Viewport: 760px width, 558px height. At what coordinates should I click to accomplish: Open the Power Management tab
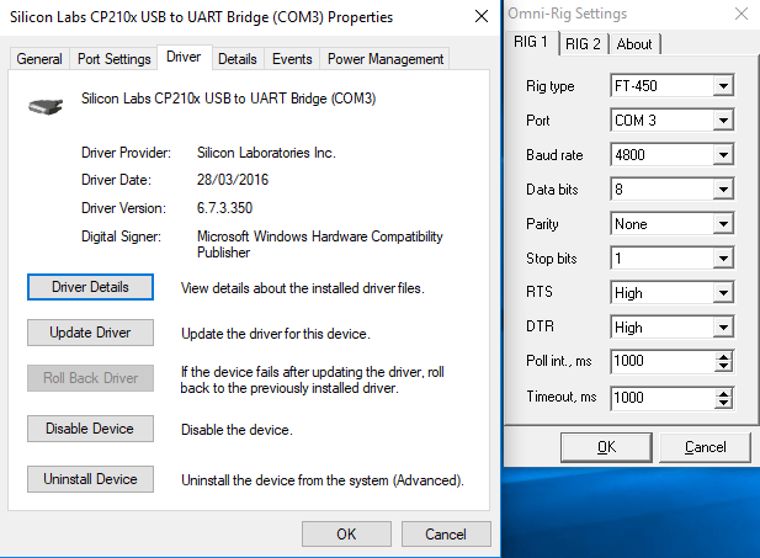pos(385,59)
